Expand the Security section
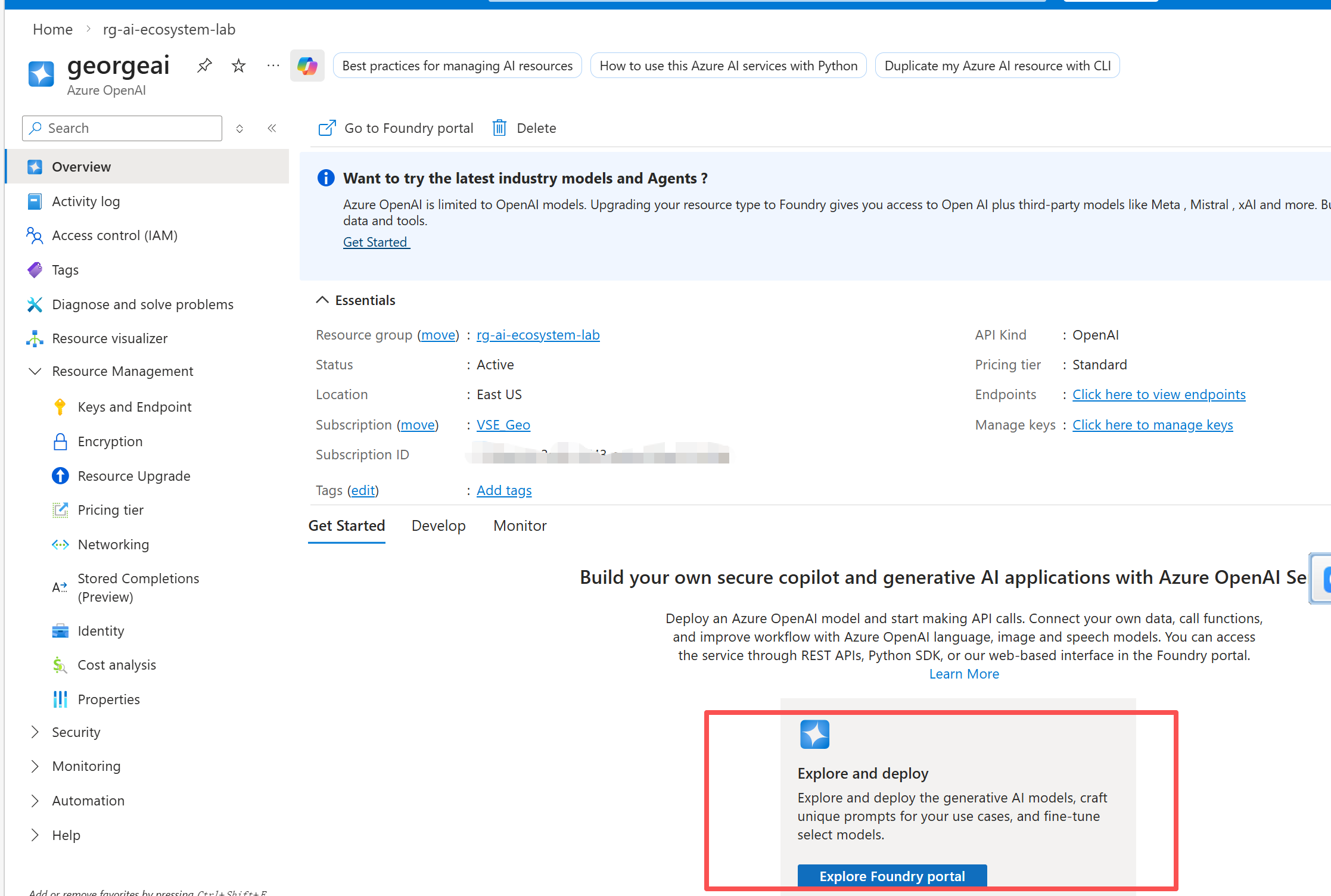The height and width of the screenshot is (896, 1331). point(35,732)
